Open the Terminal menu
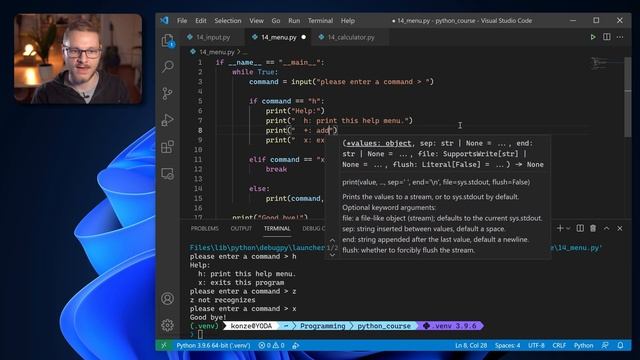Image resolution: width=640 pixels, height=360 pixels. pos(320,20)
